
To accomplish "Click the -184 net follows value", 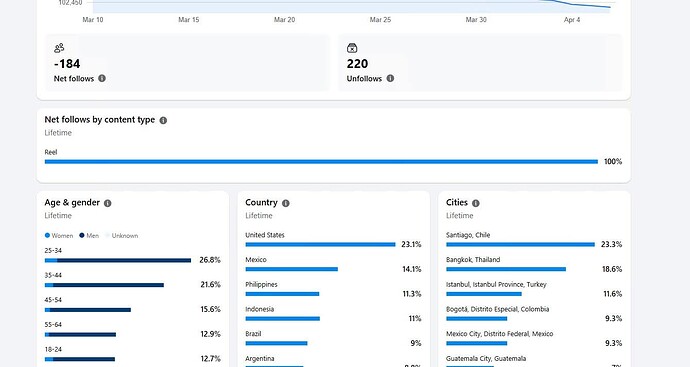I will [67, 64].
